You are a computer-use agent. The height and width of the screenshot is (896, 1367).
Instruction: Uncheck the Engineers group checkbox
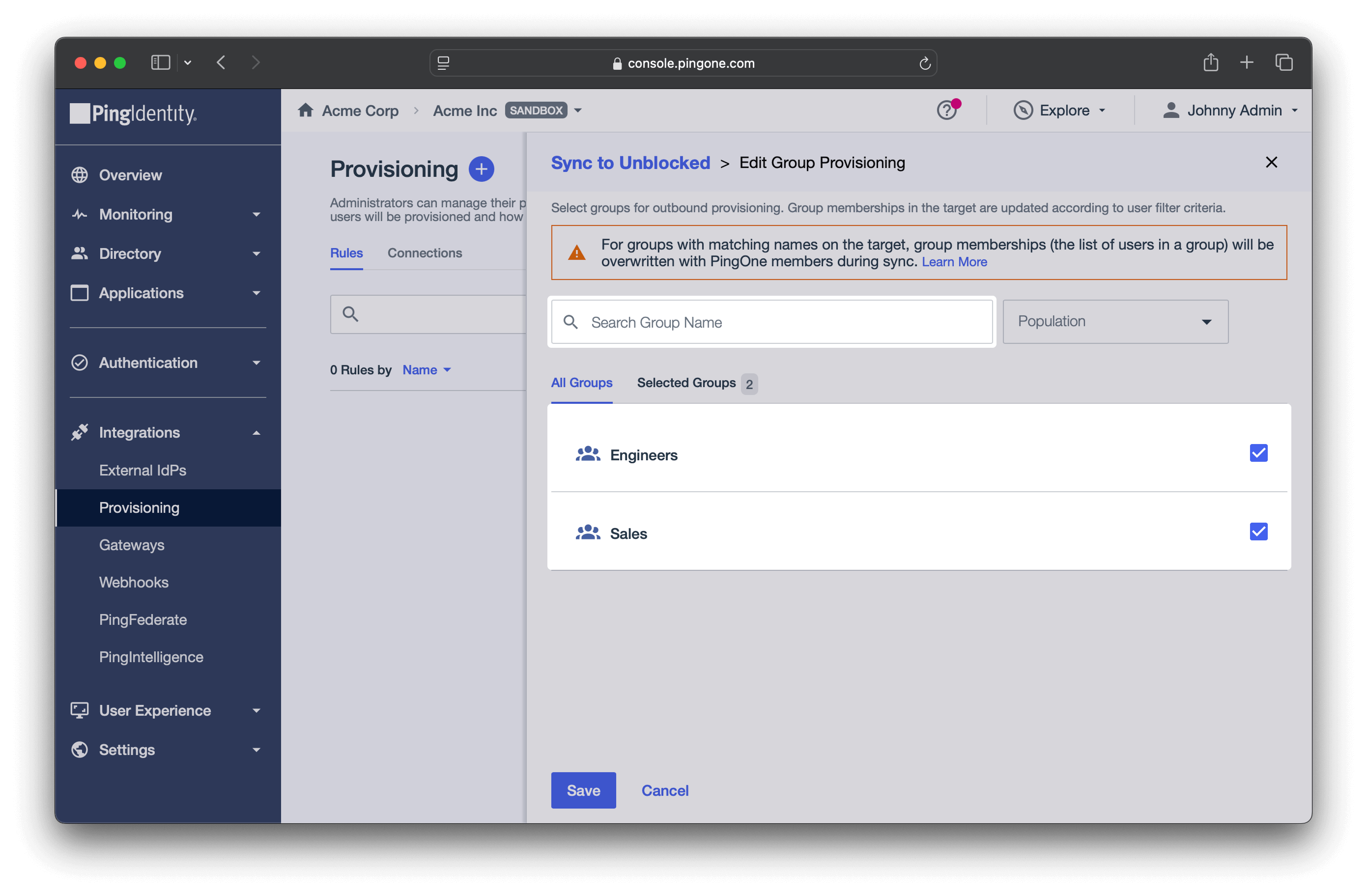point(1258,453)
